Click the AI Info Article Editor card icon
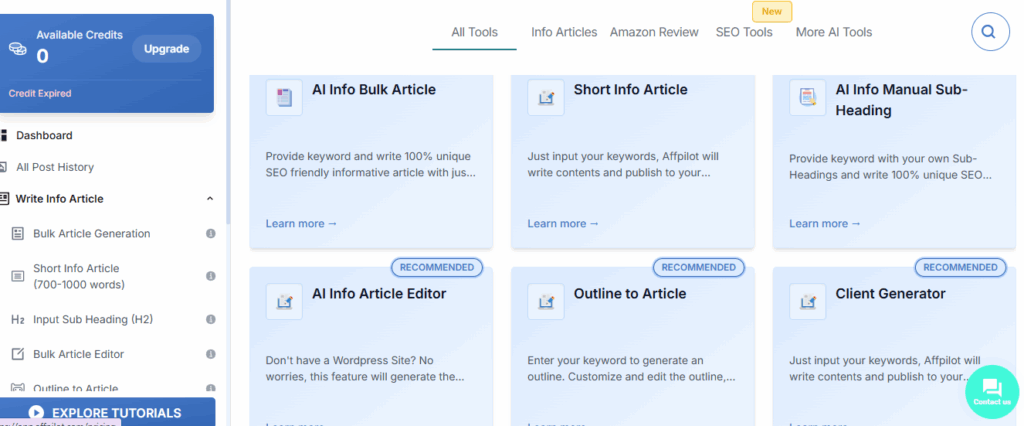Image resolution: width=1024 pixels, height=426 pixels. [284, 301]
